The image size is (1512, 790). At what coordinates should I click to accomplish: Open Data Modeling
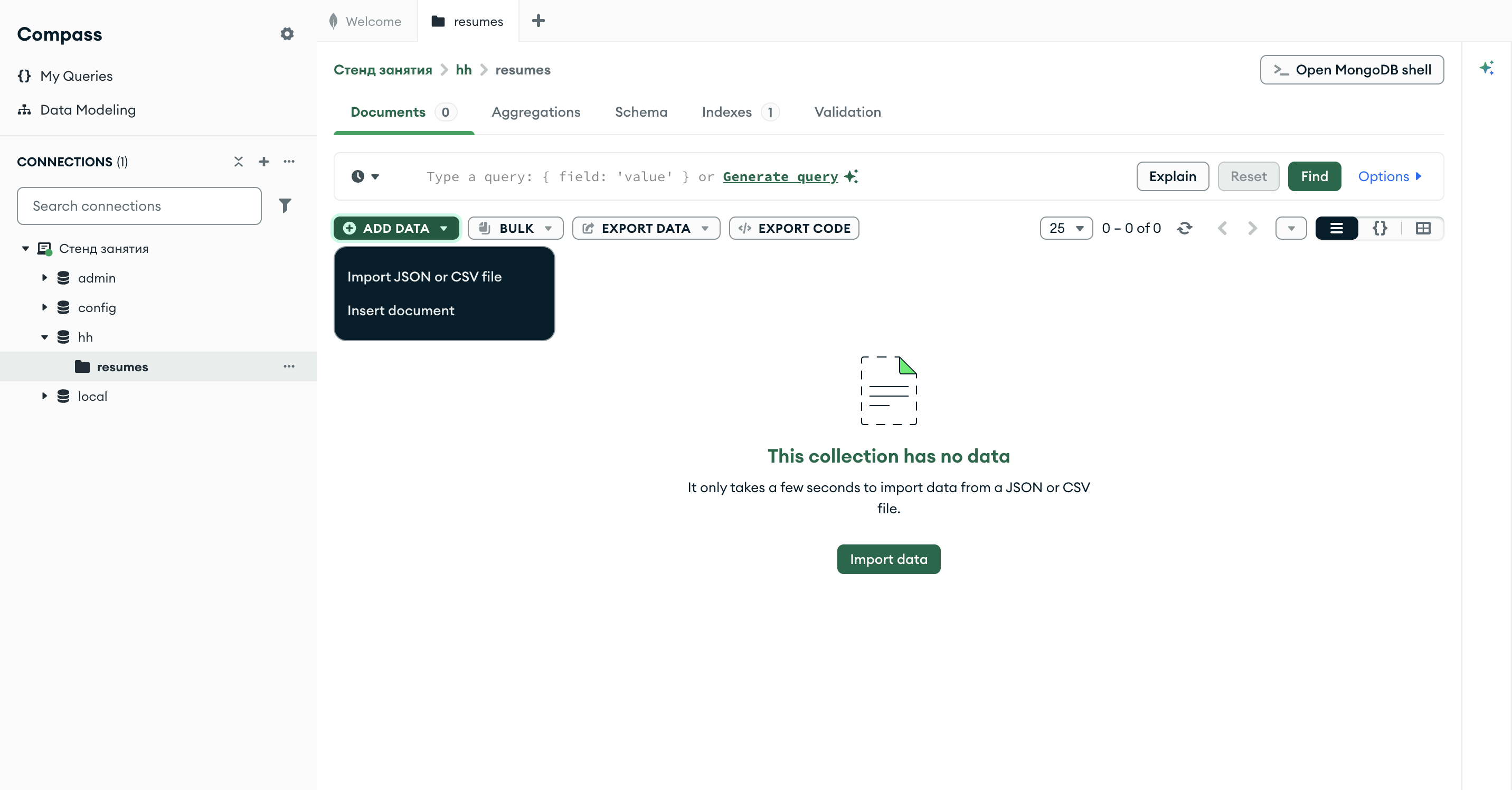click(x=77, y=110)
